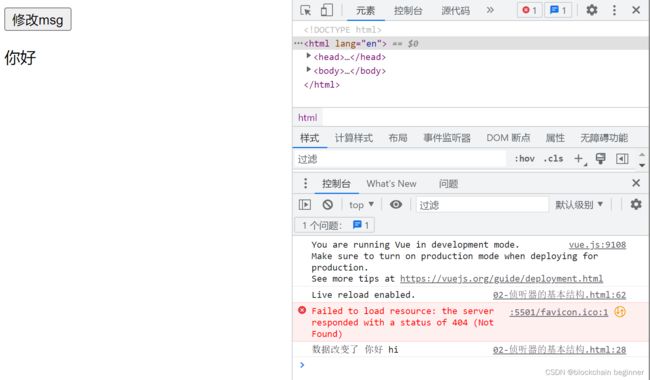The image size is (650, 380).
Task: Click the 你好 text on the page
Action: tap(20, 58)
